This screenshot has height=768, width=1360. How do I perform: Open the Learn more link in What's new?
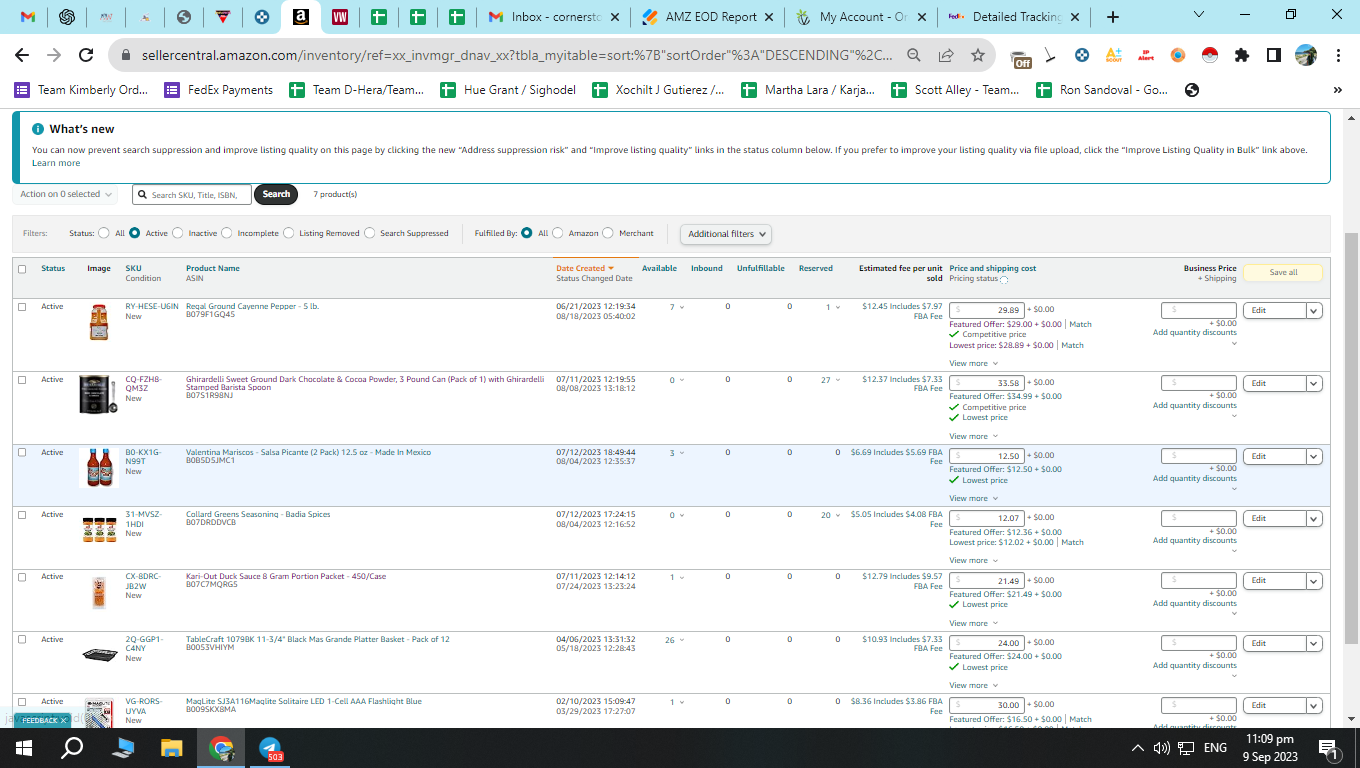coord(56,163)
